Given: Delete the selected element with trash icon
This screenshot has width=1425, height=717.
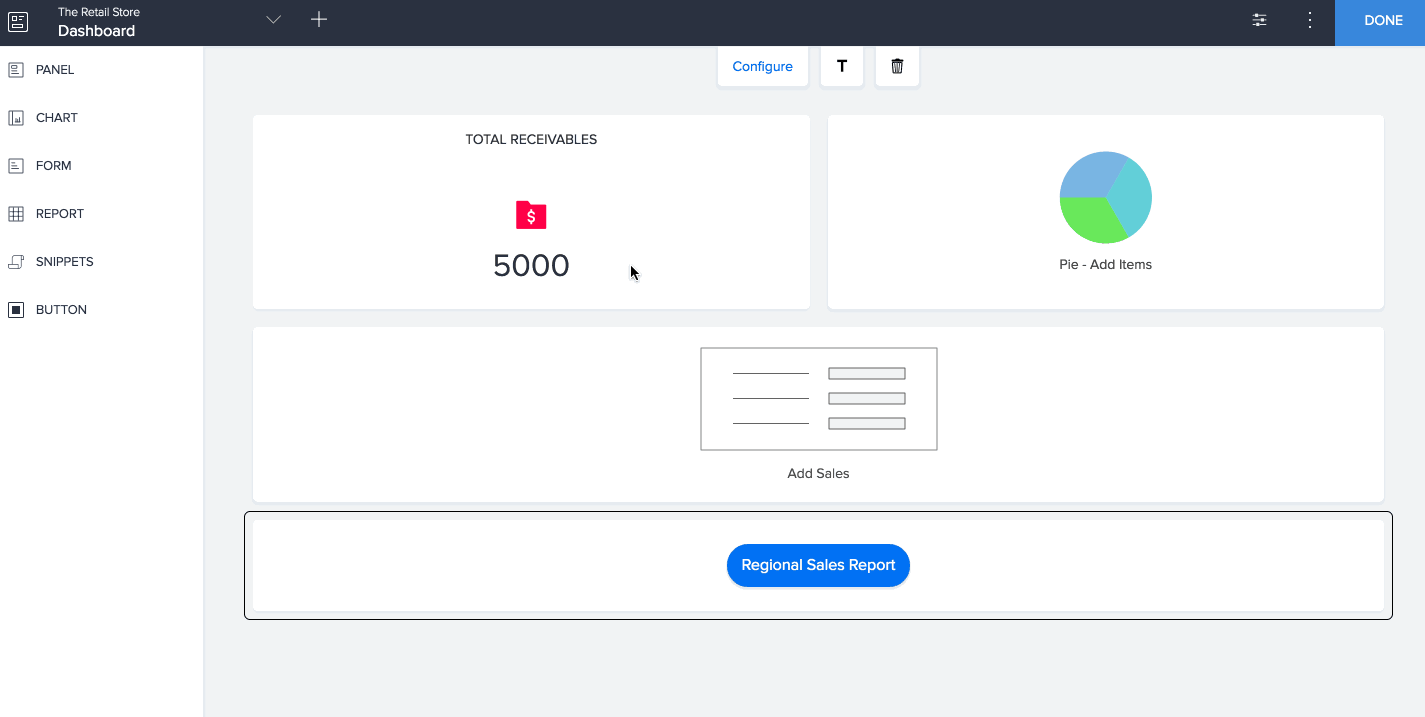Looking at the screenshot, I should (897, 67).
